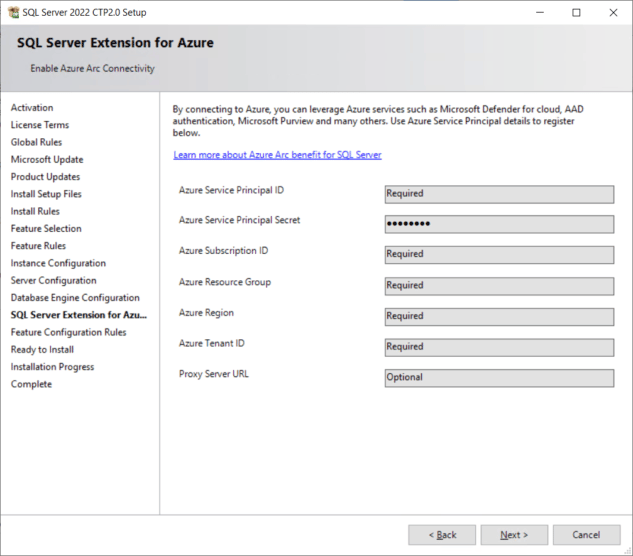Maximize the setup window

tap(576, 13)
